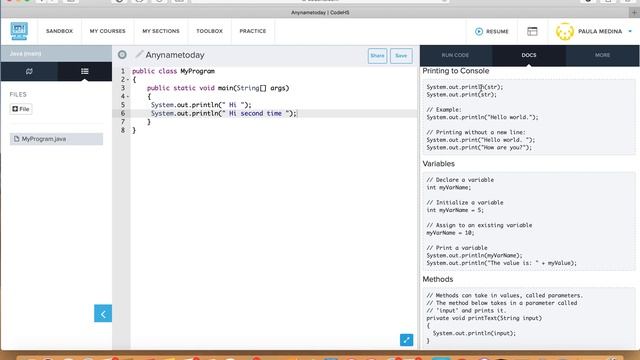Collapse the code fold on line 4
Screen dimensions: 640x360
(x=128, y=97)
